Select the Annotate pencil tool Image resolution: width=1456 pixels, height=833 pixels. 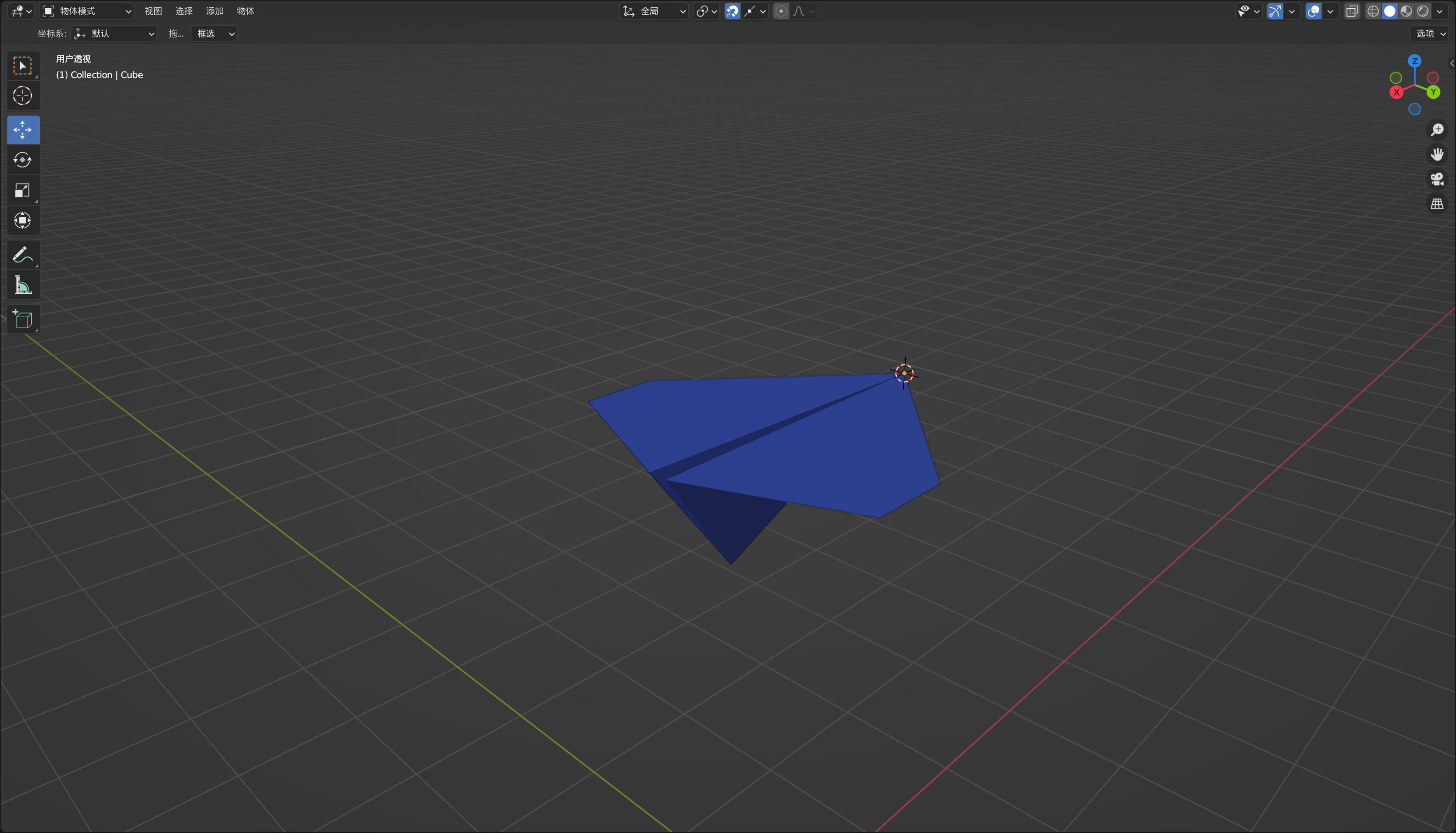click(23, 255)
